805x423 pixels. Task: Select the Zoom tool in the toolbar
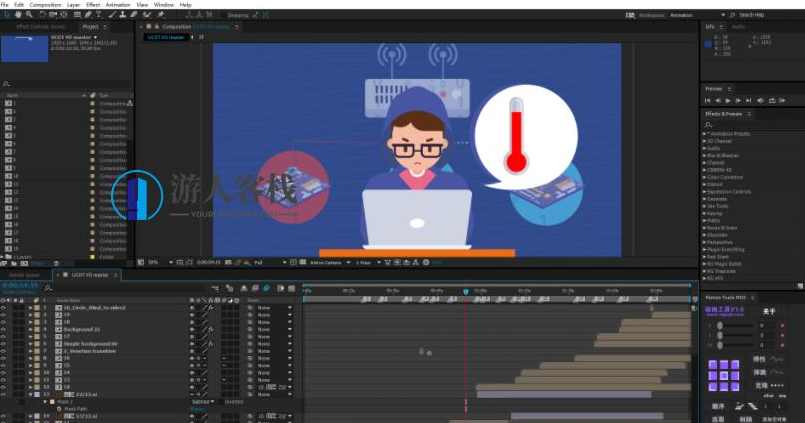(x=29, y=15)
